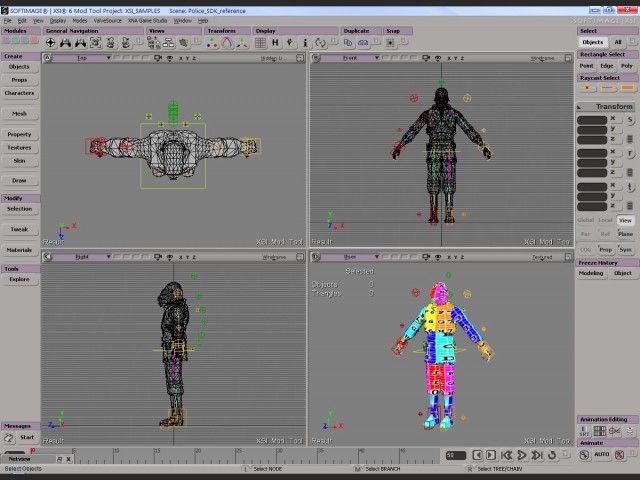The image size is (640, 480).
Task: Toggle the Local transform mode
Action: 605,220
